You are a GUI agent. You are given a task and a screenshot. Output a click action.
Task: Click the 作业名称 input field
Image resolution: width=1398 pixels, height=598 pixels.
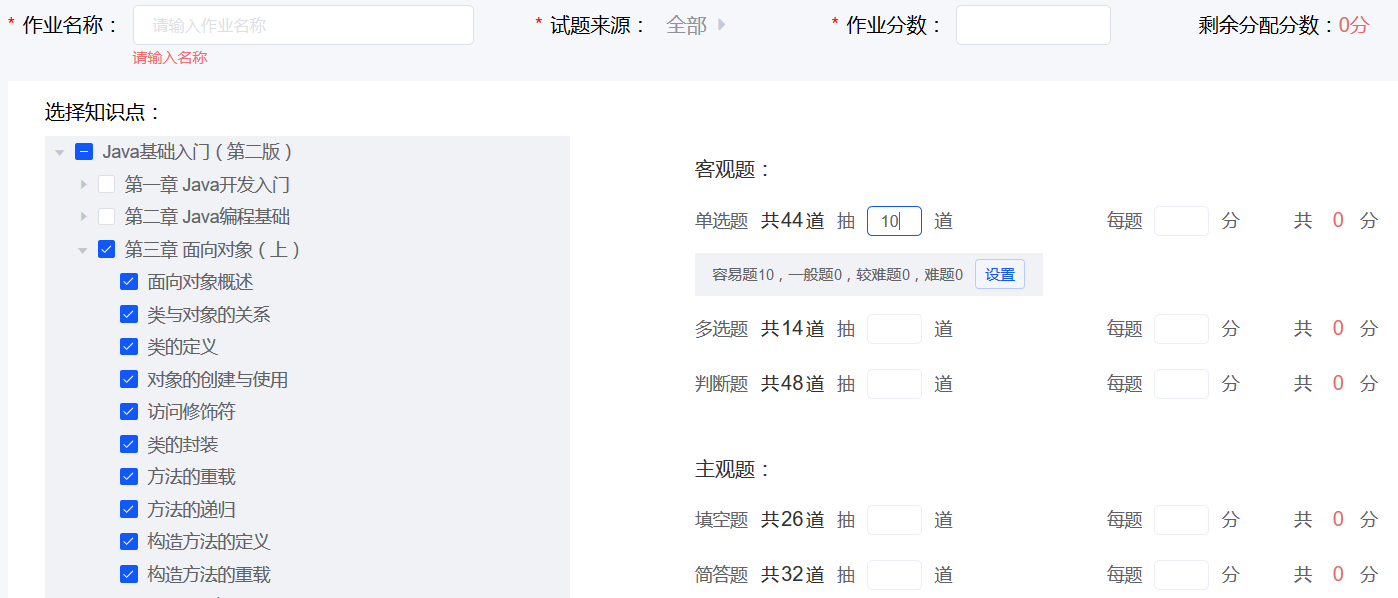(303, 25)
